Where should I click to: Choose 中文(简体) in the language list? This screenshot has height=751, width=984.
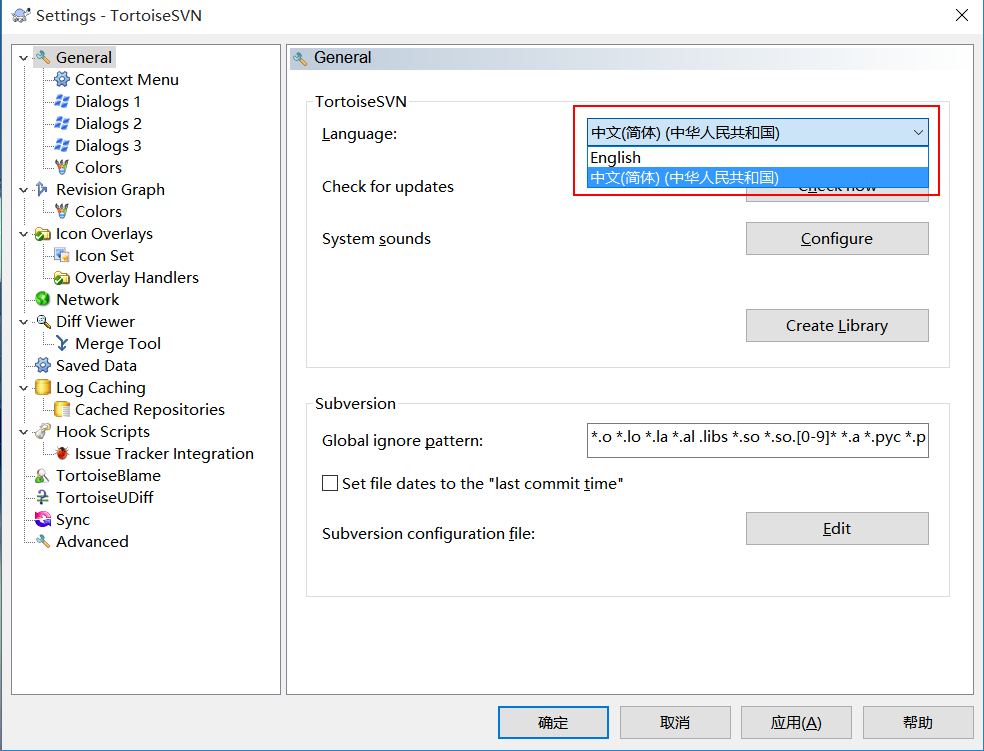757,178
